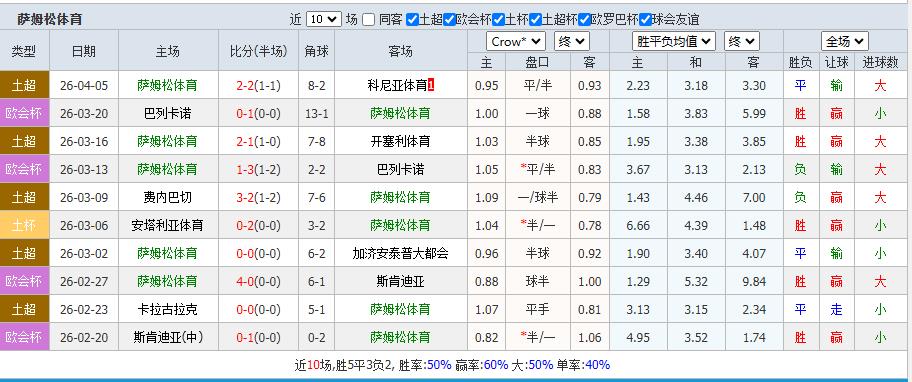Click the handicap 平手 in 卡拉古拉克 row
Viewport: 912px width, 382px height.
[537, 309]
